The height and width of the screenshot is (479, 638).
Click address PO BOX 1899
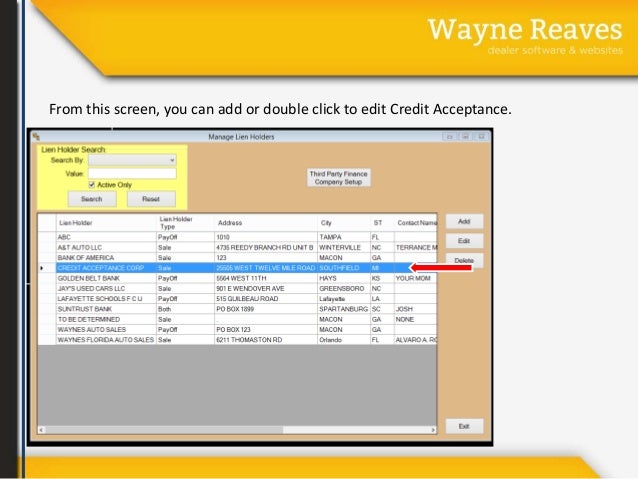pos(266,309)
